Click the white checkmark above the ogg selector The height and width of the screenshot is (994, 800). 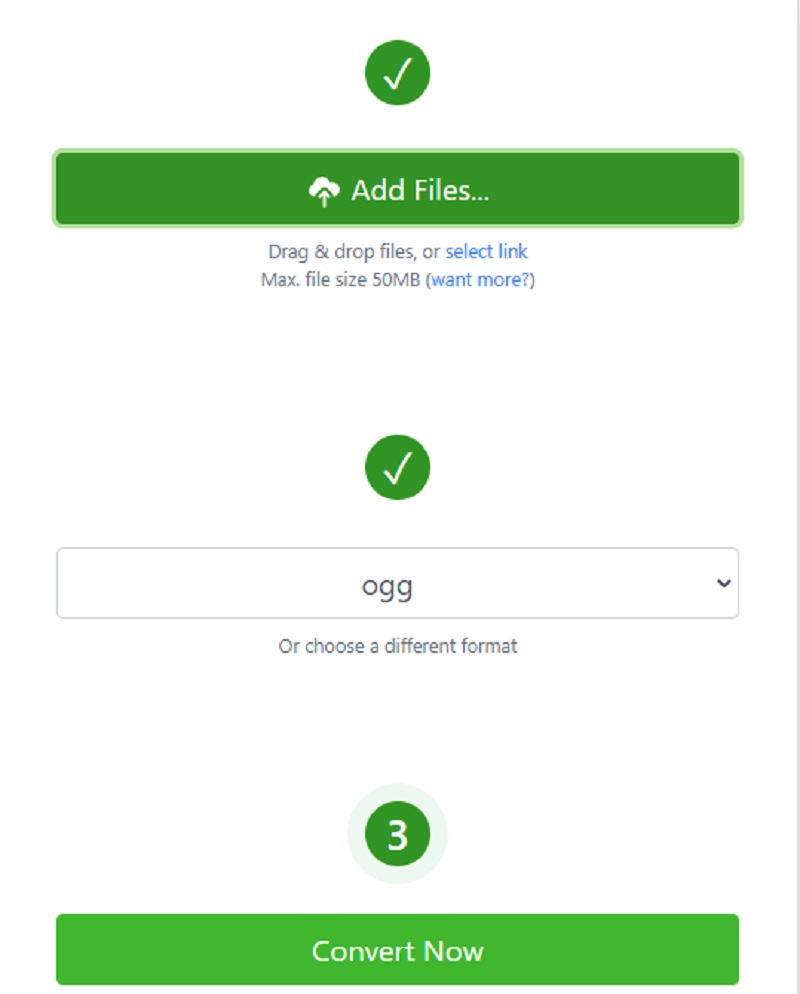point(397,468)
